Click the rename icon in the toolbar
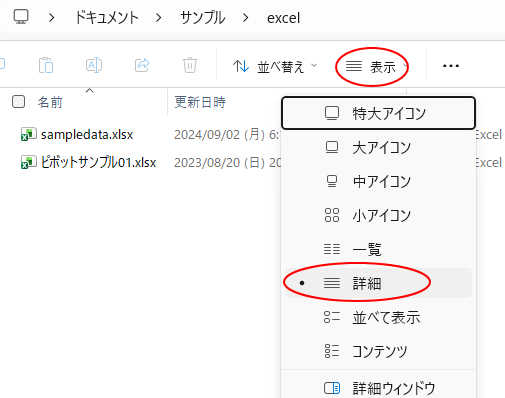The image size is (505, 398). click(x=94, y=65)
